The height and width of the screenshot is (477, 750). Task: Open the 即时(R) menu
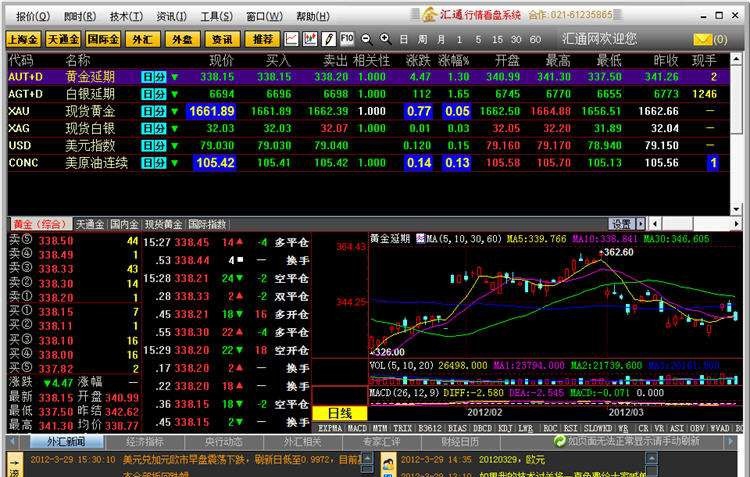[x=79, y=16]
